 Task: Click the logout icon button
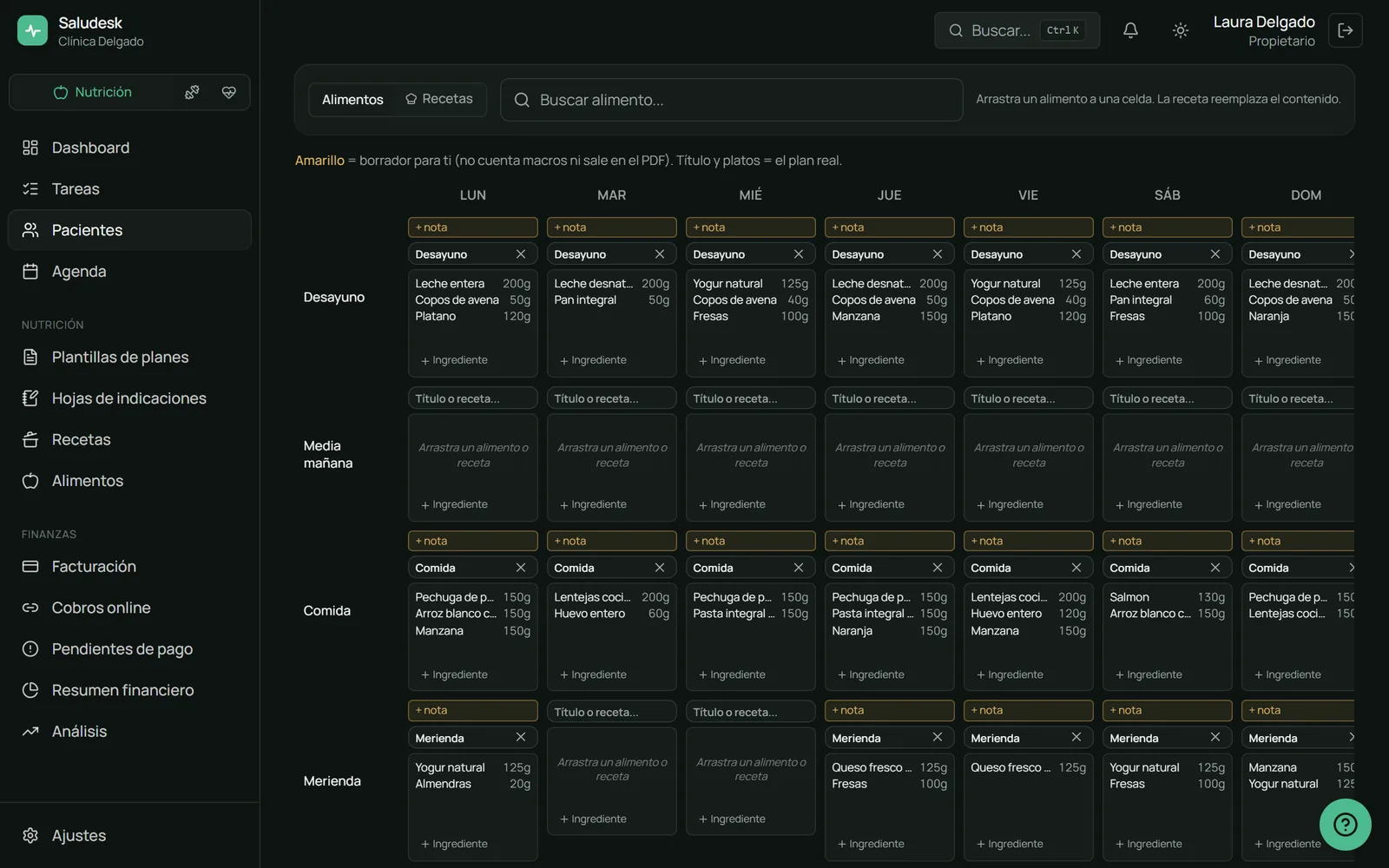(1346, 30)
